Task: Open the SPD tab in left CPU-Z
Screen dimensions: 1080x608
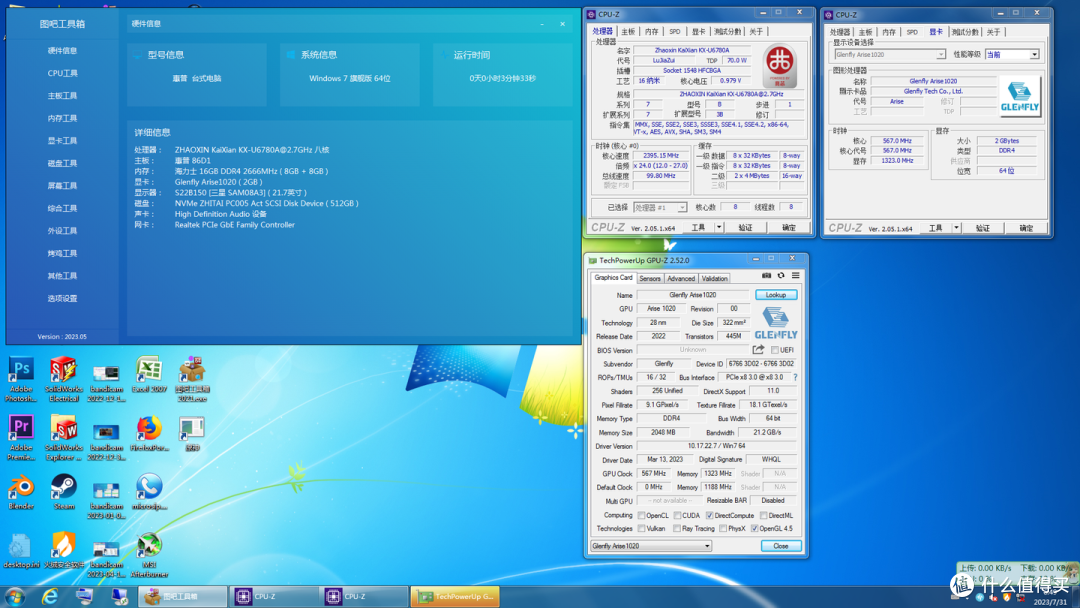Action: click(x=674, y=32)
